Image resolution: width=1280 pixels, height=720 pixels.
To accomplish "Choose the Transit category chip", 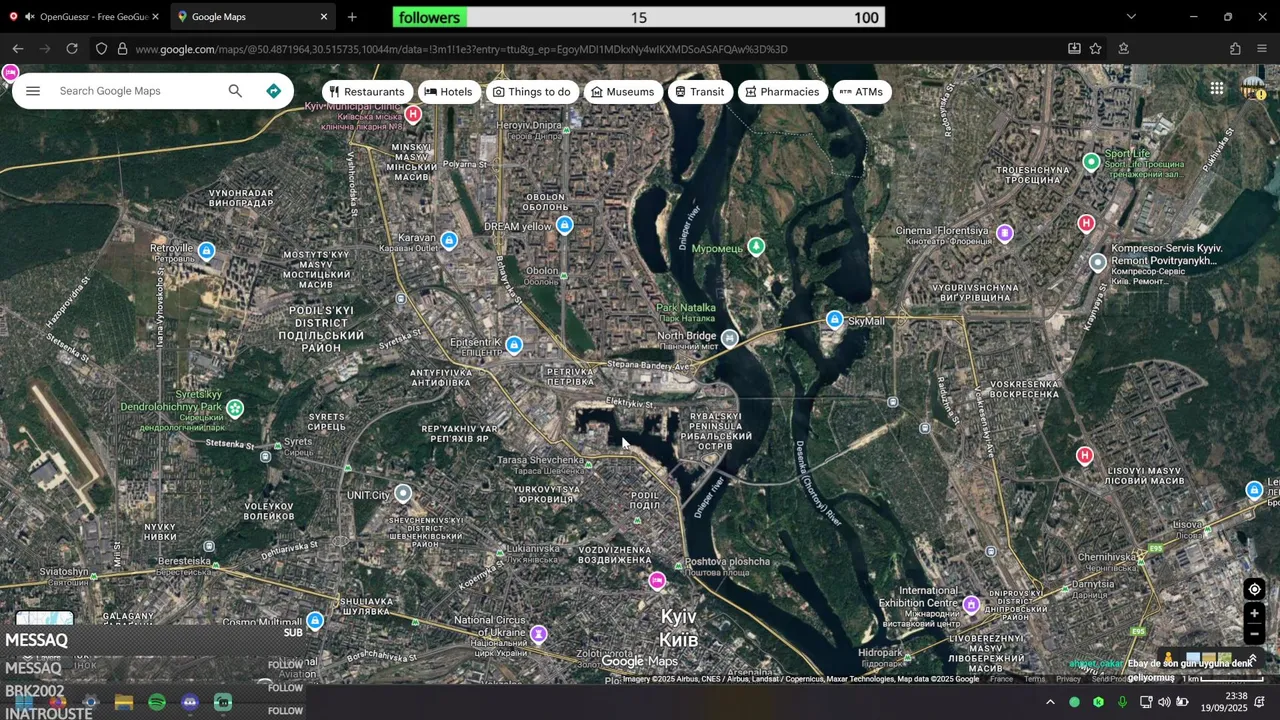I will pyautogui.click(x=699, y=92).
